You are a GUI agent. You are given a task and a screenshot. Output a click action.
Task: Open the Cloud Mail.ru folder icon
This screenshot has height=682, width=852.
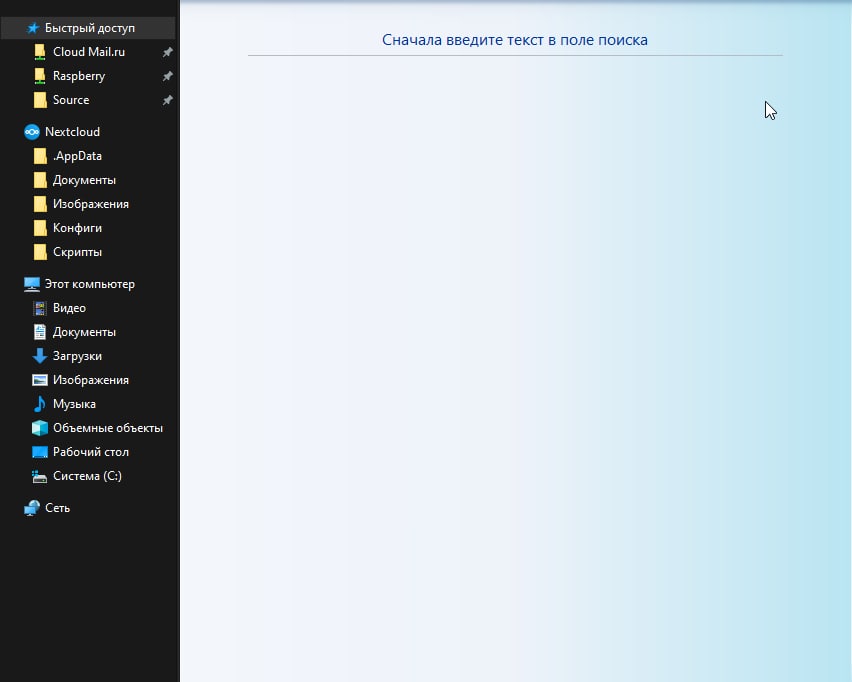click(x=40, y=52)
